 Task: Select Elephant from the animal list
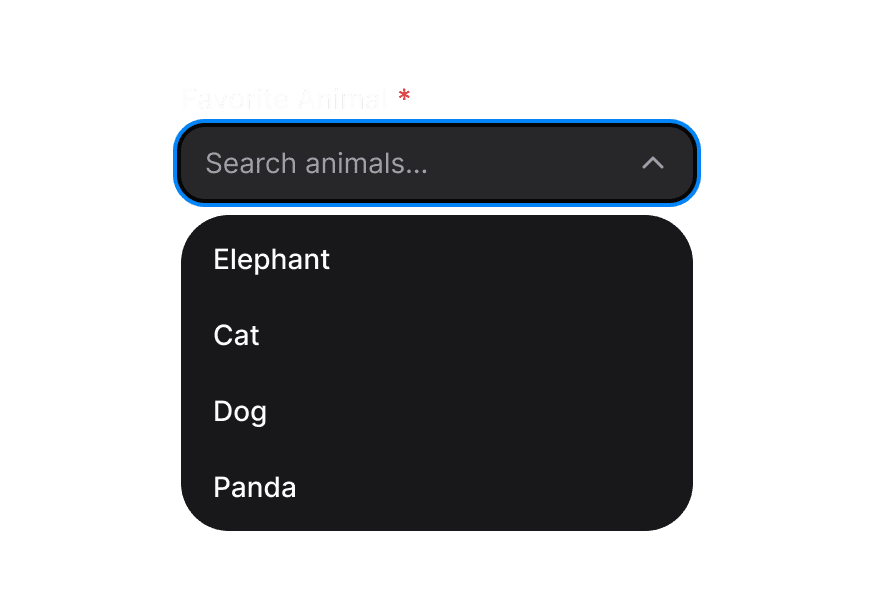click(x=272, y=260)
